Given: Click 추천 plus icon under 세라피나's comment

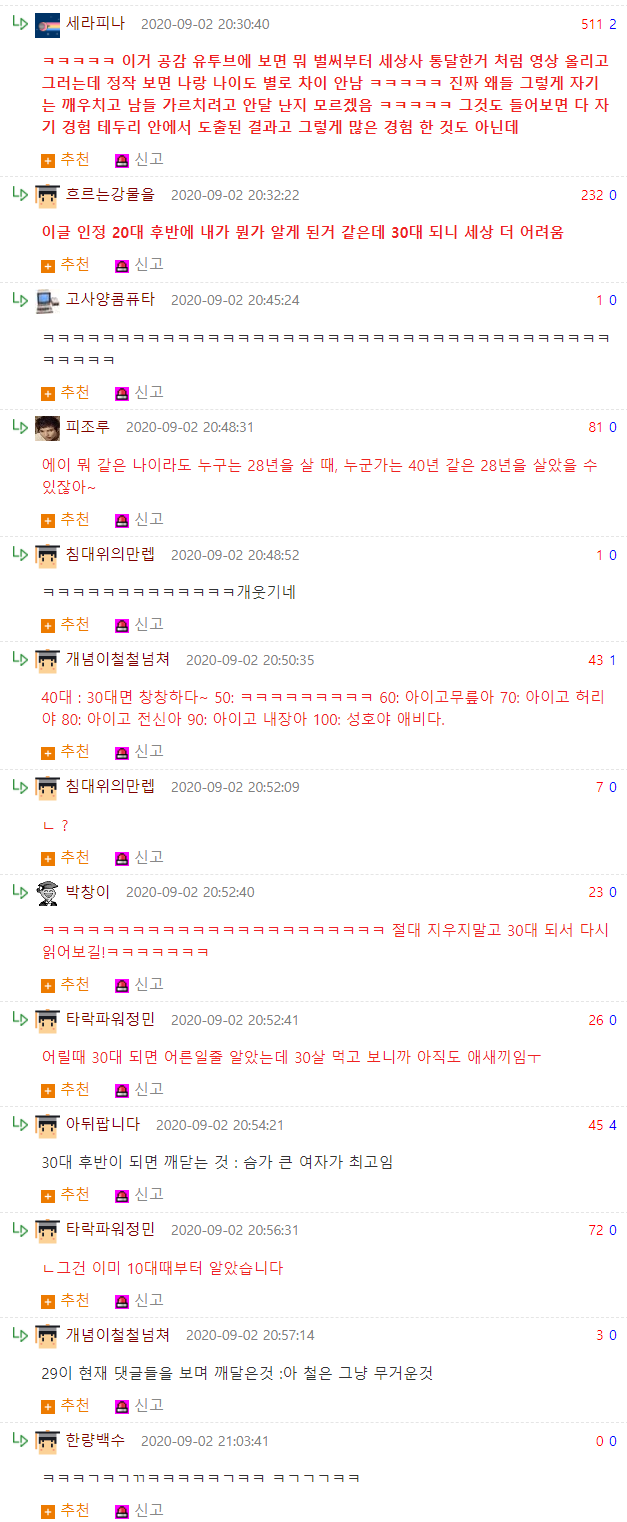Looking at the screenshot, I should point(48,160).
